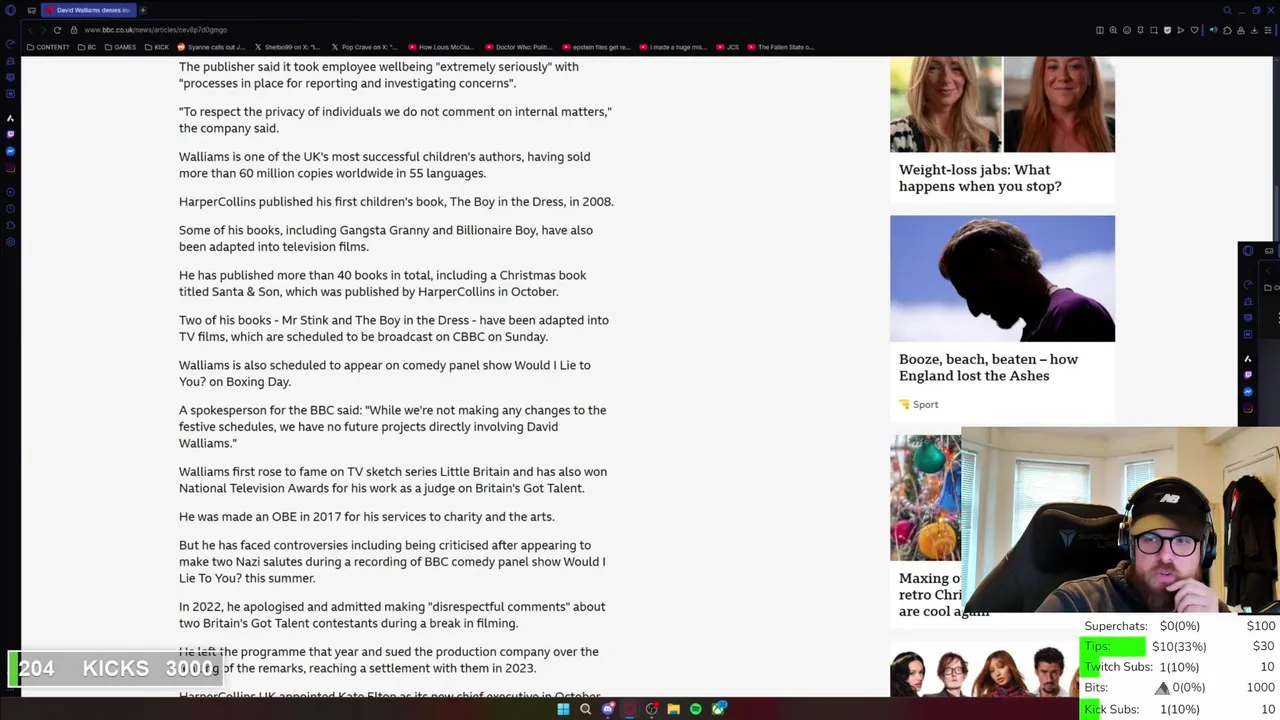
Task: Open 'Booze, beach, beaten' Ashes headline
Action: (x=988, y=367)
